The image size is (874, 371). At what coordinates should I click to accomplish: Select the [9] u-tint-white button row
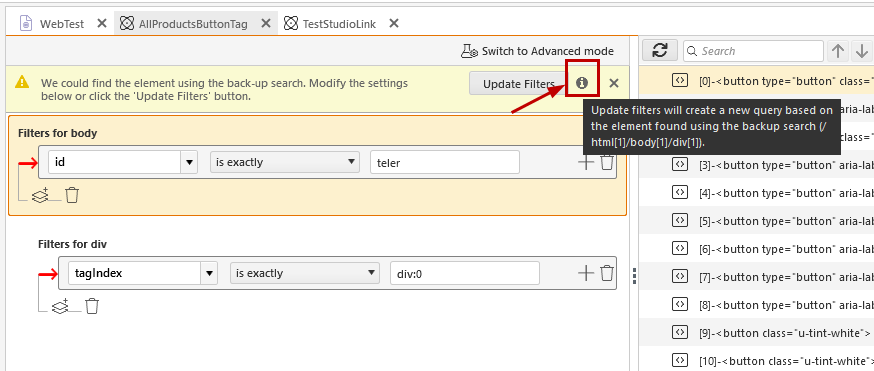click(x=756, y=333)
